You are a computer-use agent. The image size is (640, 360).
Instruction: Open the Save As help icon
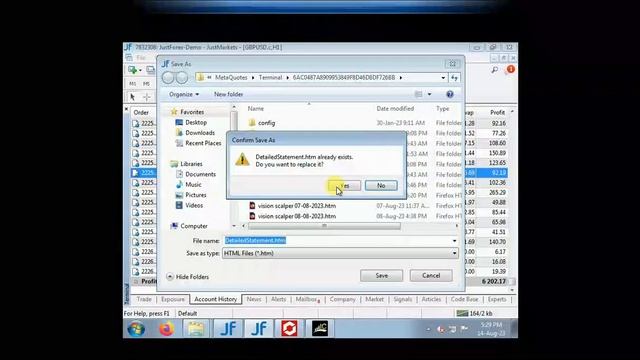[450, 94]
